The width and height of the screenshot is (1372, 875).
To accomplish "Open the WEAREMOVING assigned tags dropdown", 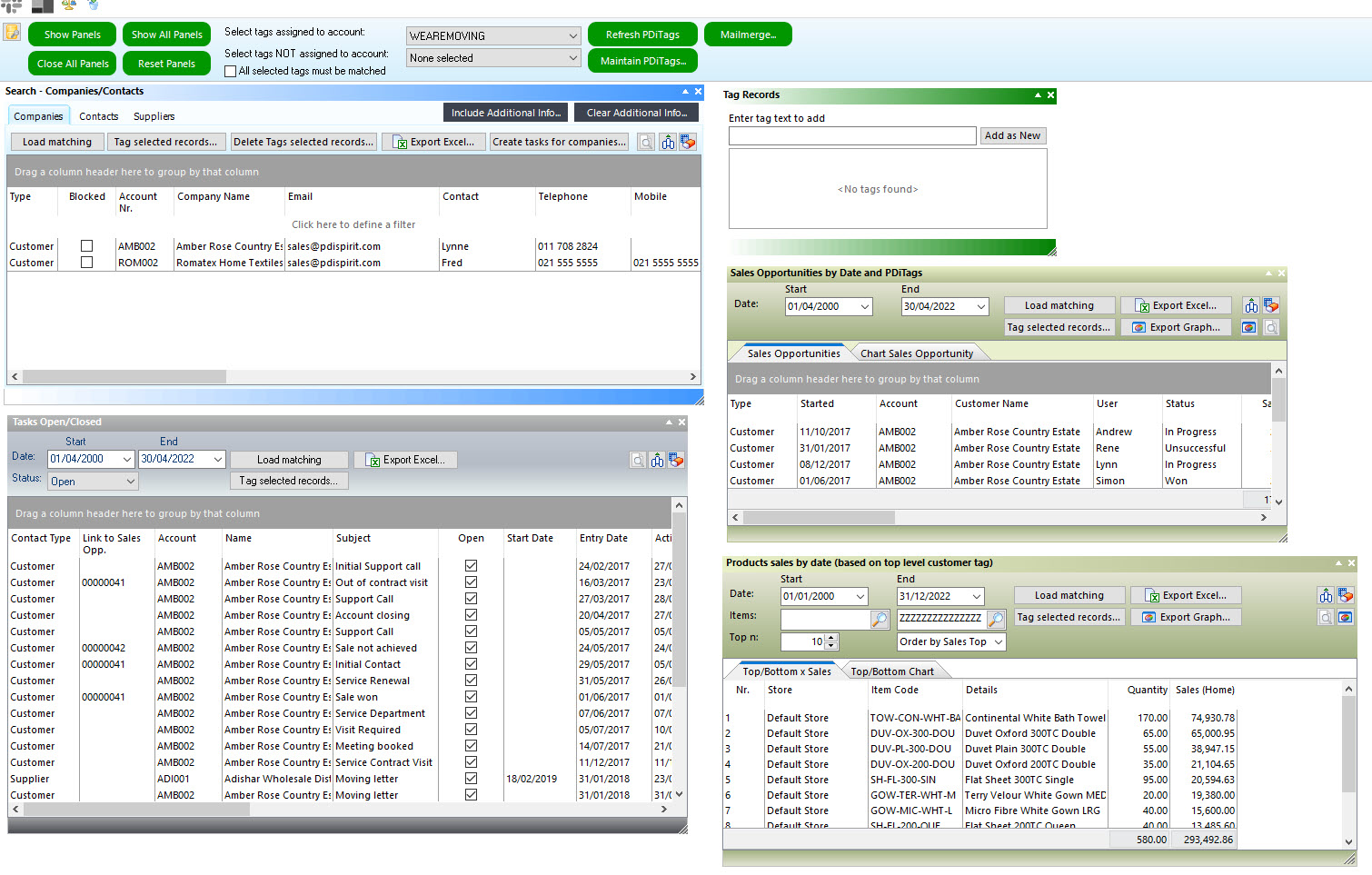I will coord(572,36).
